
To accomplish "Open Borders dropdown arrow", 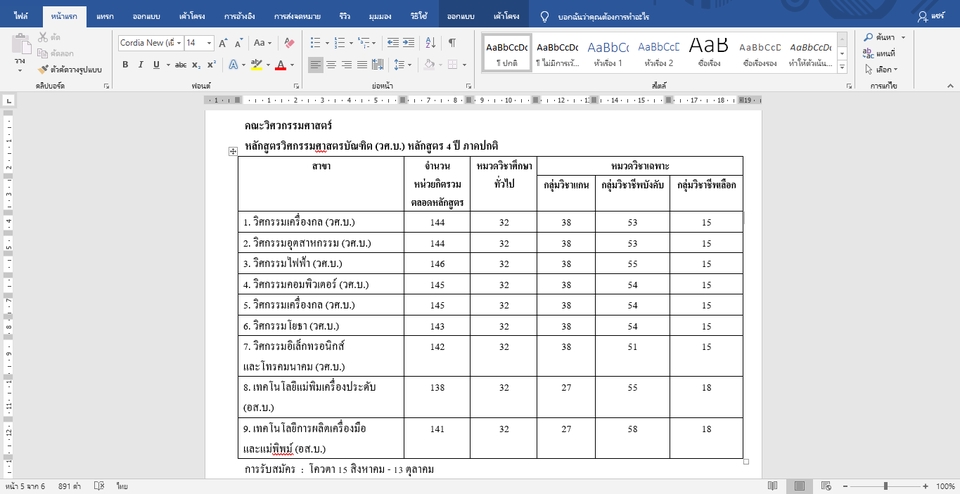I will [x=465, y=64].
